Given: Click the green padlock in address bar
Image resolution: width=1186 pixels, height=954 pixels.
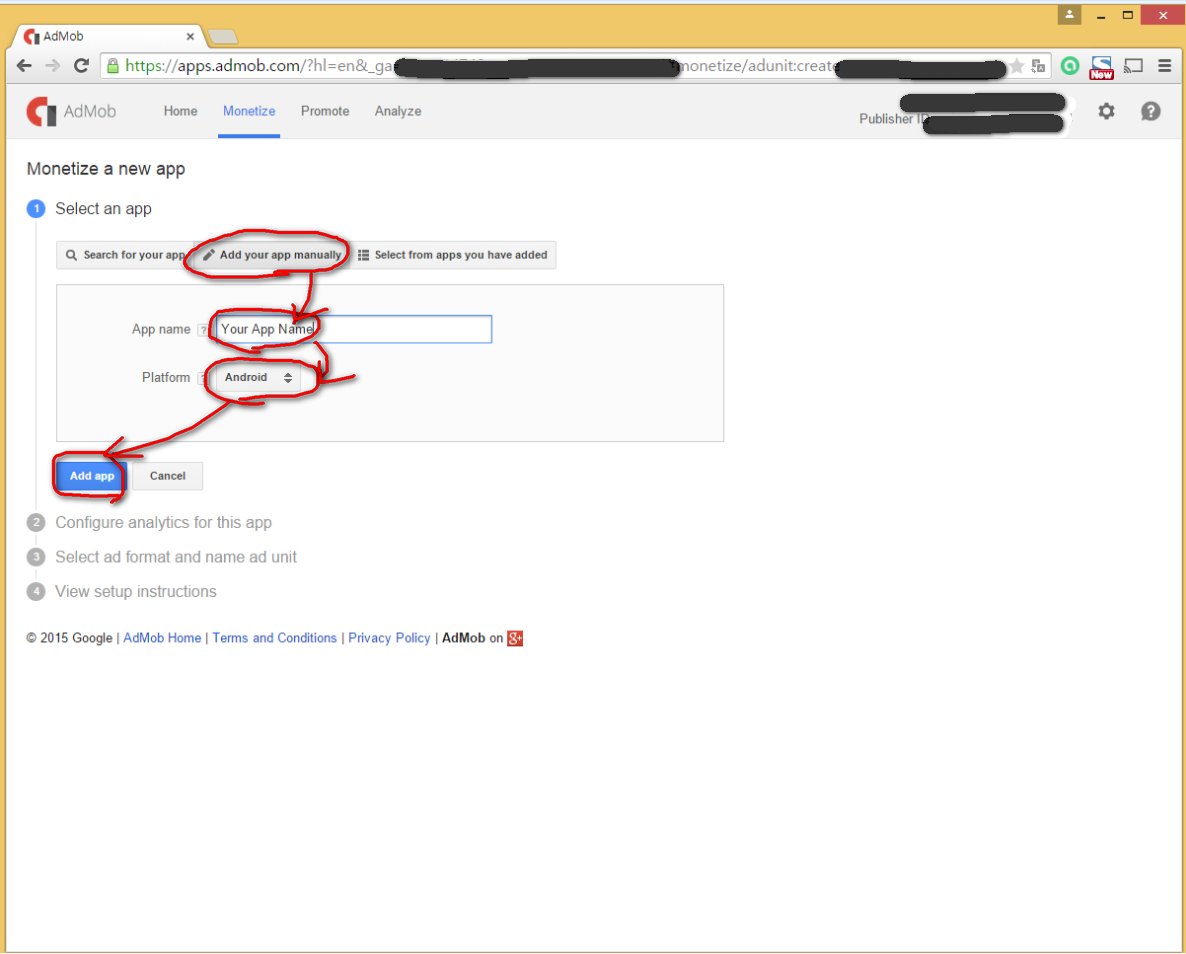Looking at the screenshot, I should pos(113,66).
